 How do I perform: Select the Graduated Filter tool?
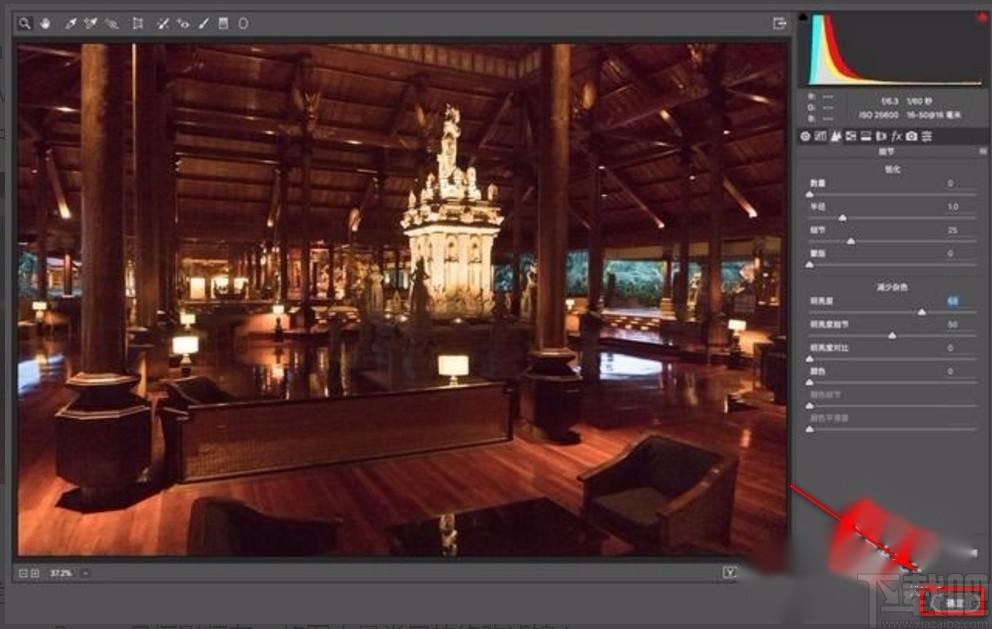pos(223,22)
